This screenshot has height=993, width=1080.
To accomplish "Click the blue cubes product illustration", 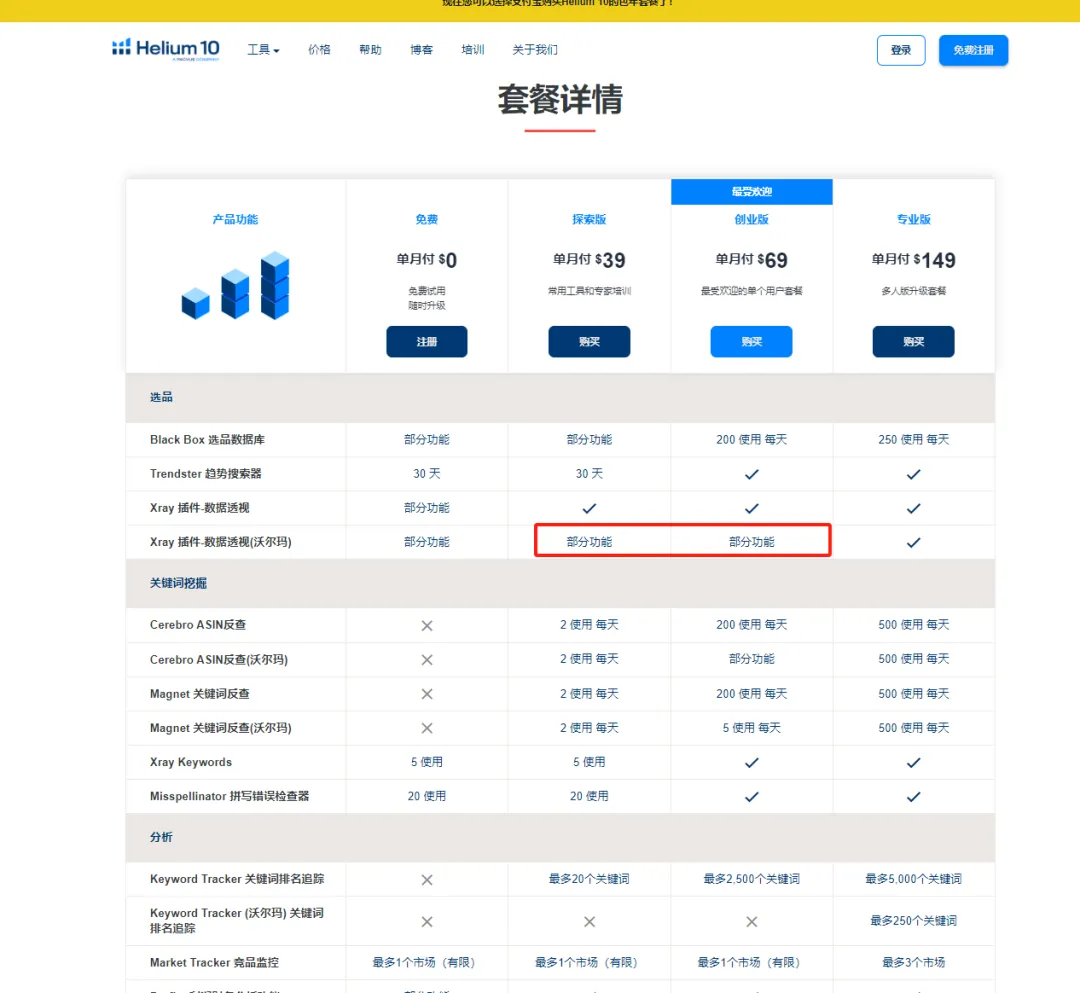I will pyautogui.click(x=236, y=285).
